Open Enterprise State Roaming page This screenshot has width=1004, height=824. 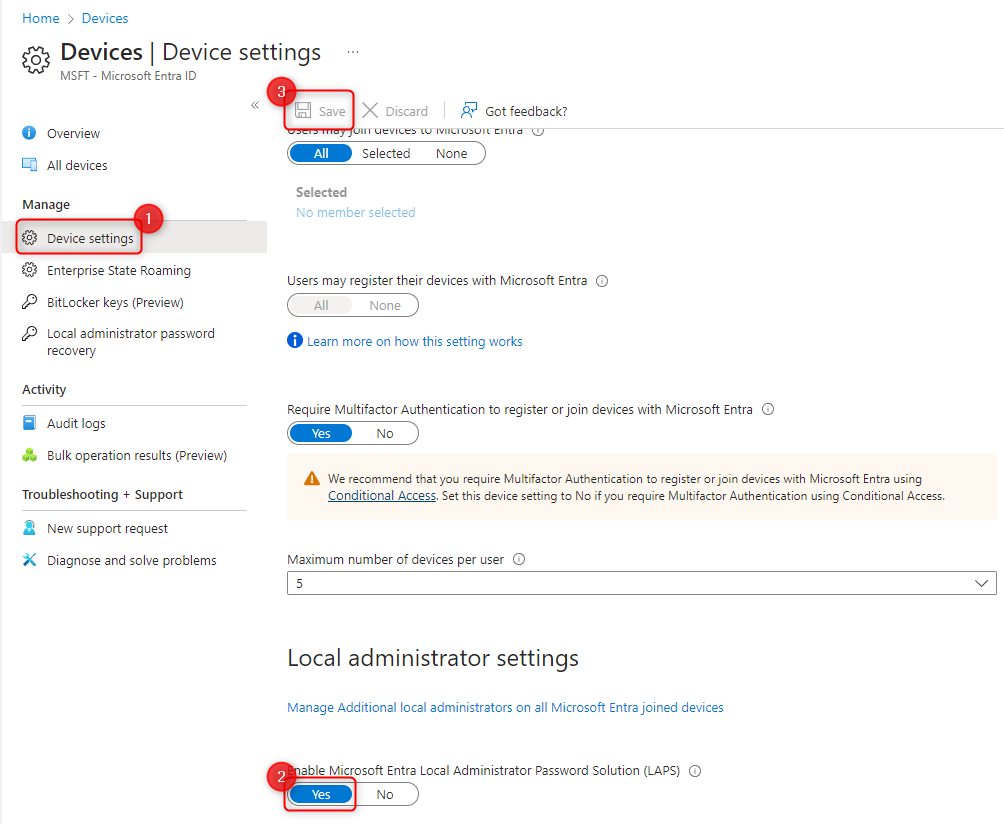118,270
